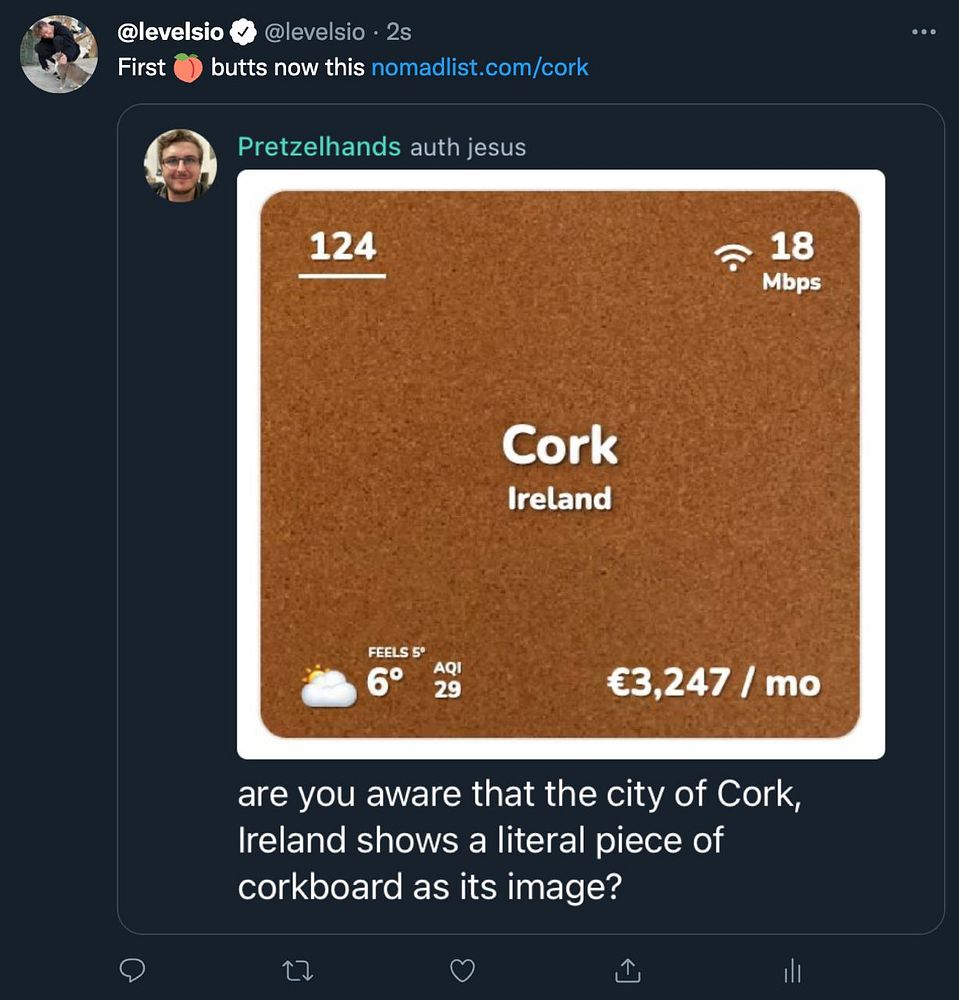Open the nomadlist.com/cork link
The width and height of the screenshot is (959, 1000).
(x=479, y=68)
